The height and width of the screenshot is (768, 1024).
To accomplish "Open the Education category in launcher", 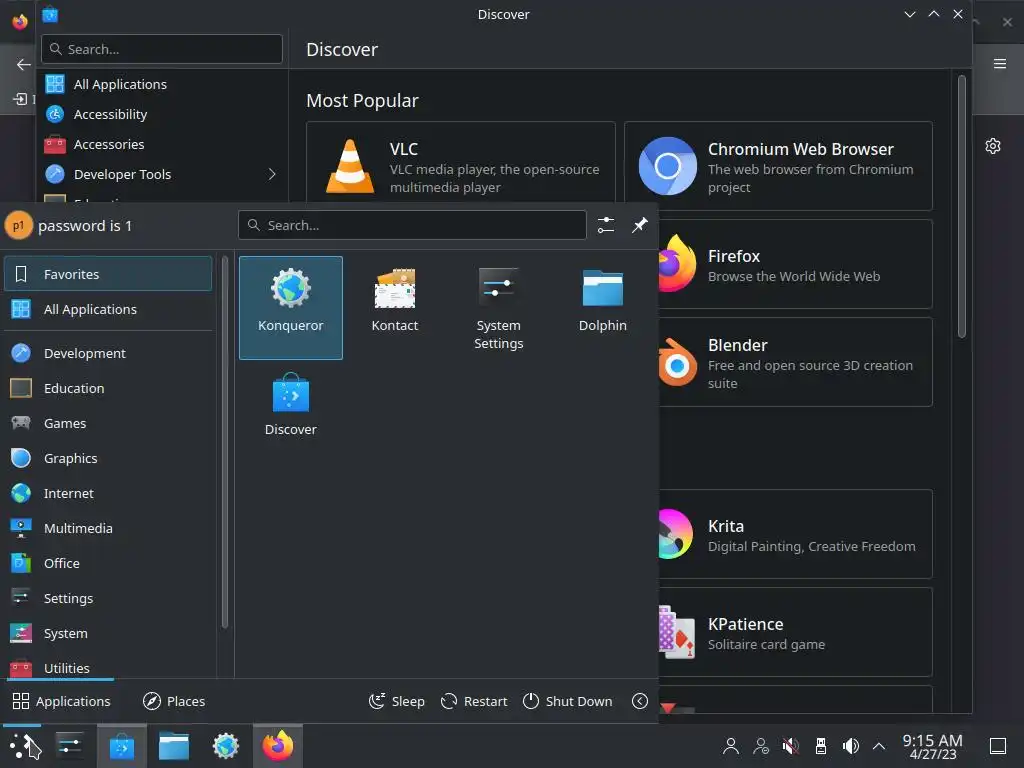I will 108,389.
